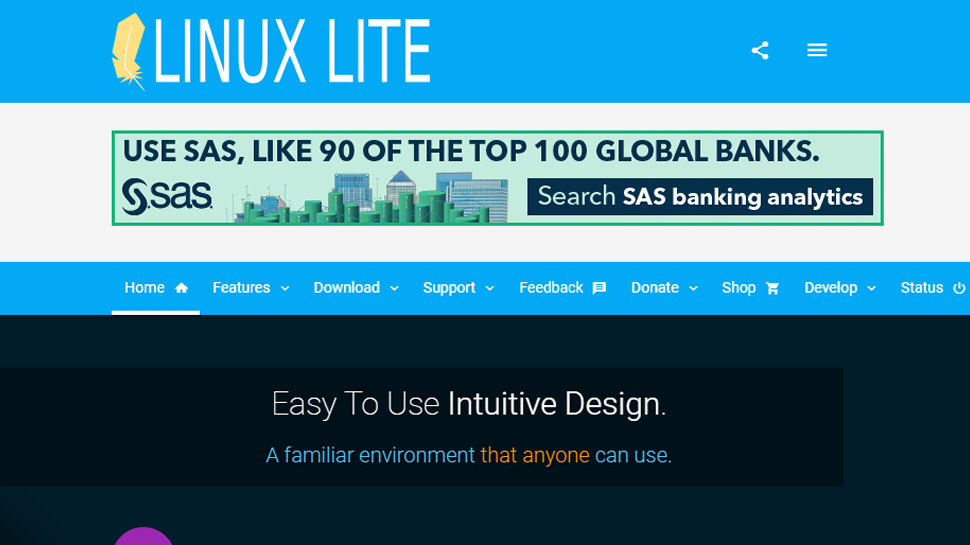The image size is (970, 545).
Task: Click the city skyline ad image
Action: point(371,197)
